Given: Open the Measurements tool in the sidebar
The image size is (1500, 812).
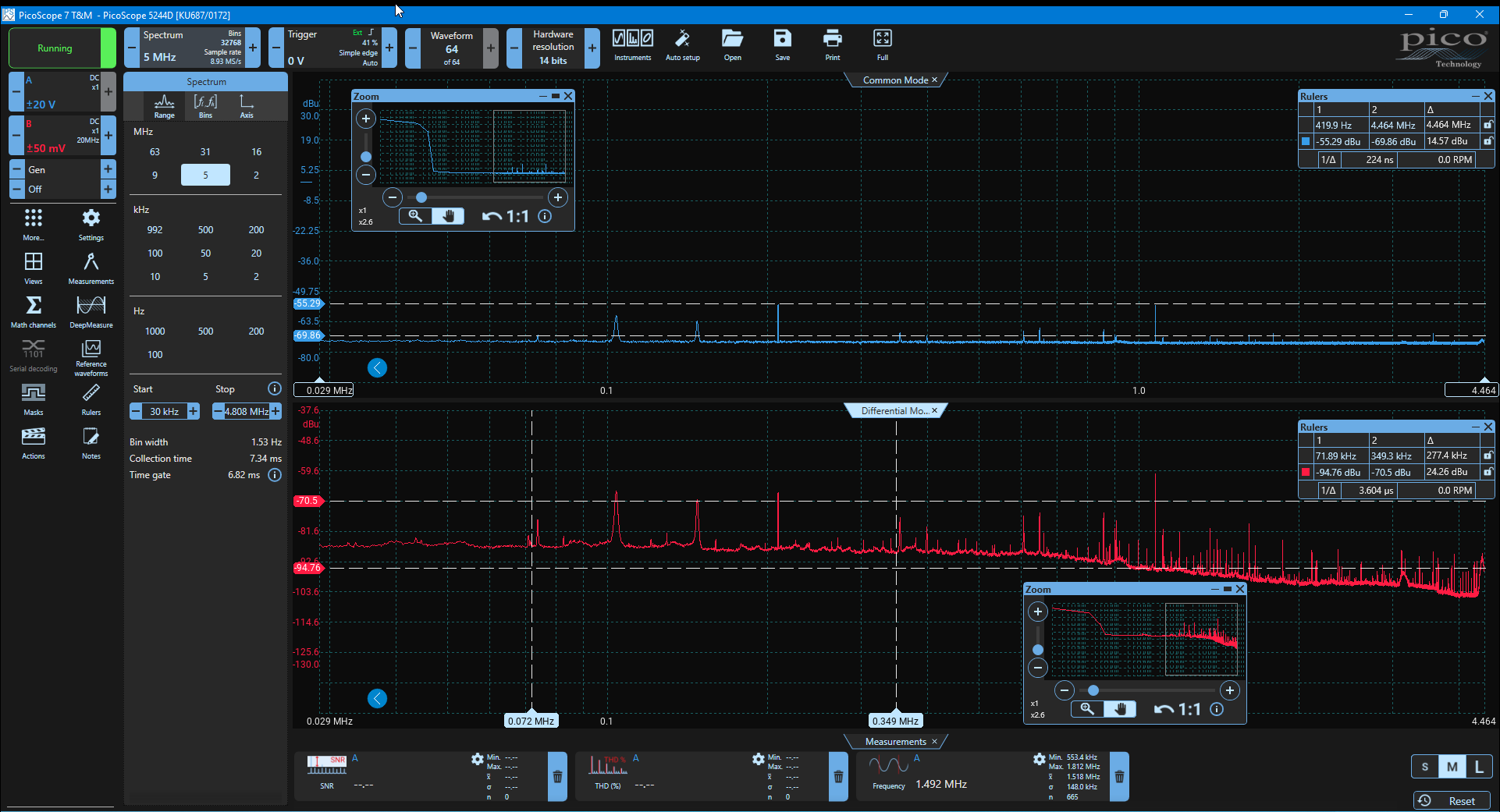Looking at the screenshot, I should [x=91, y=268].
